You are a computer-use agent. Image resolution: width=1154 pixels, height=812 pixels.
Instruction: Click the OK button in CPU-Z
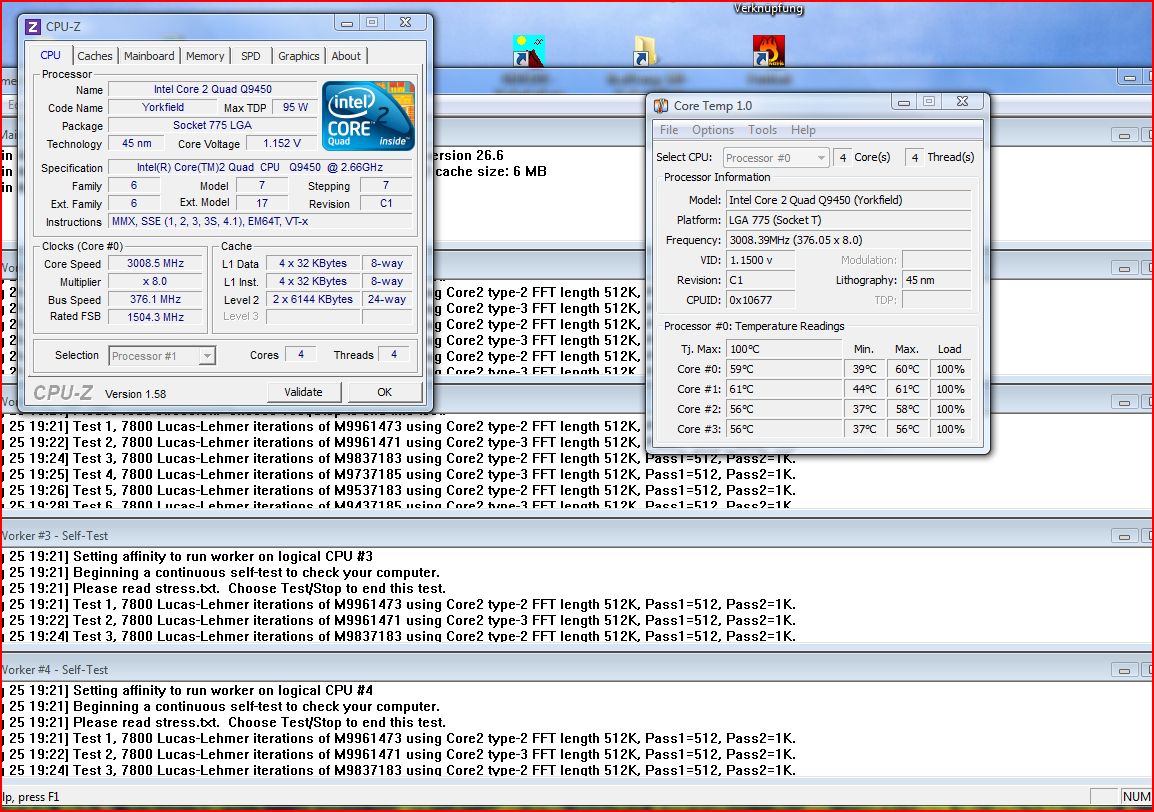(x=385, y=392)
